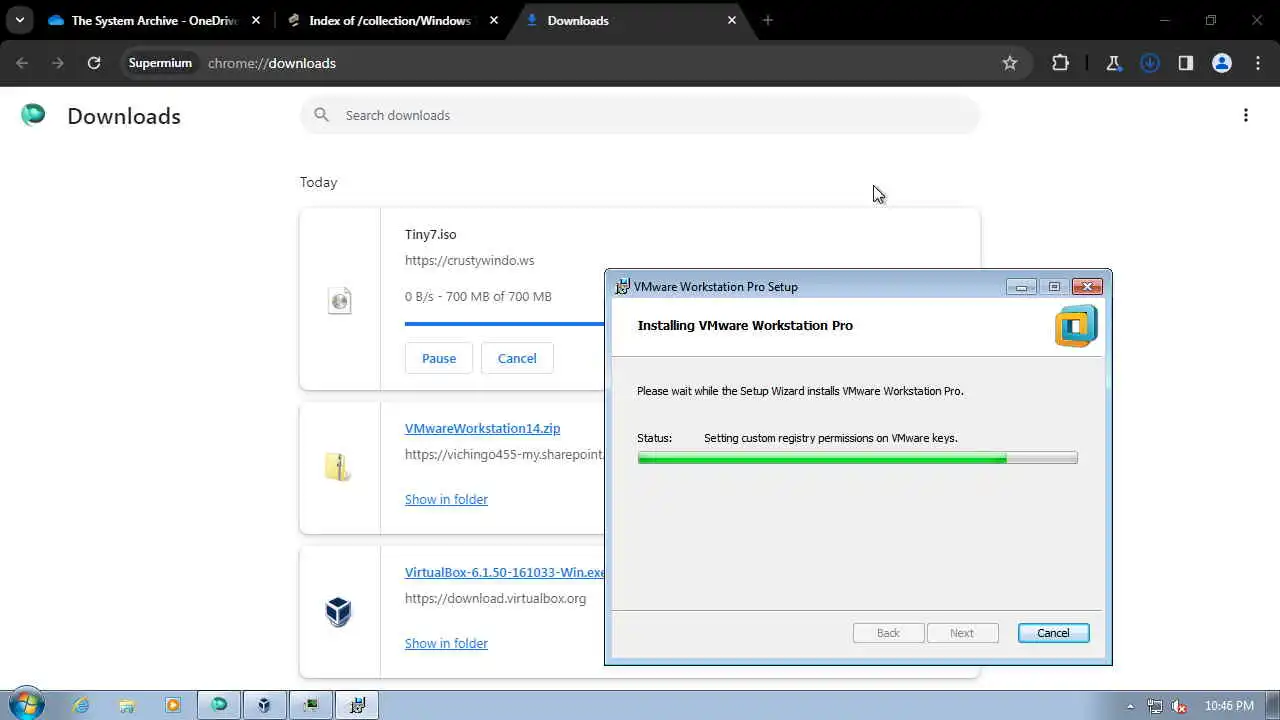Show hidden system tray icons

1131,706
